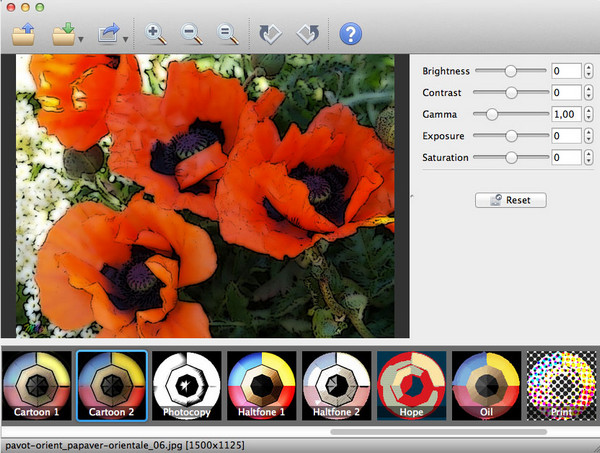Rotate image with the right rotate icon
The height and width of the screenshot is (453, 600).
click(x=307, y=35)
